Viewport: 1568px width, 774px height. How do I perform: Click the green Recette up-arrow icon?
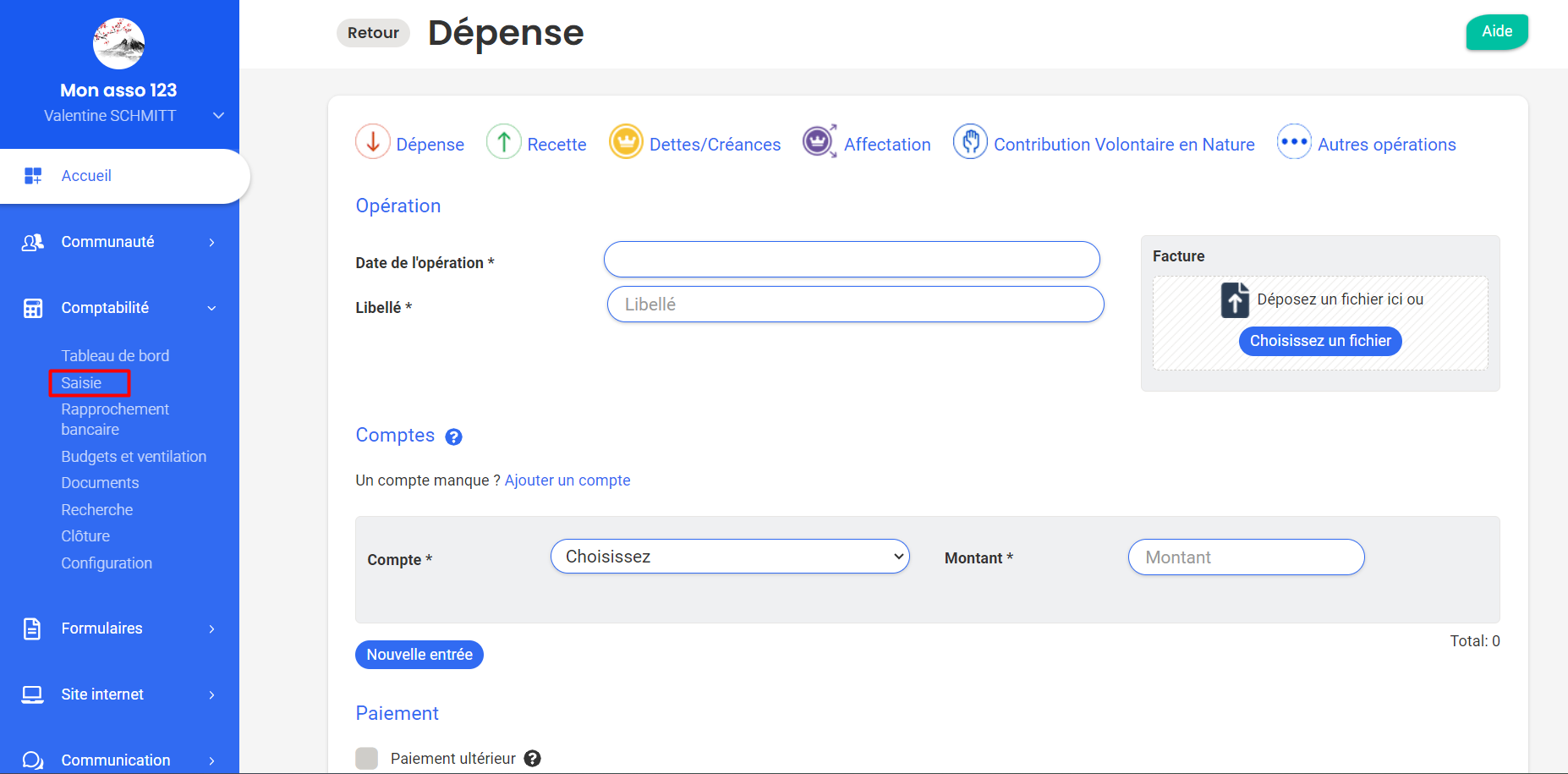tap(504, 141)
